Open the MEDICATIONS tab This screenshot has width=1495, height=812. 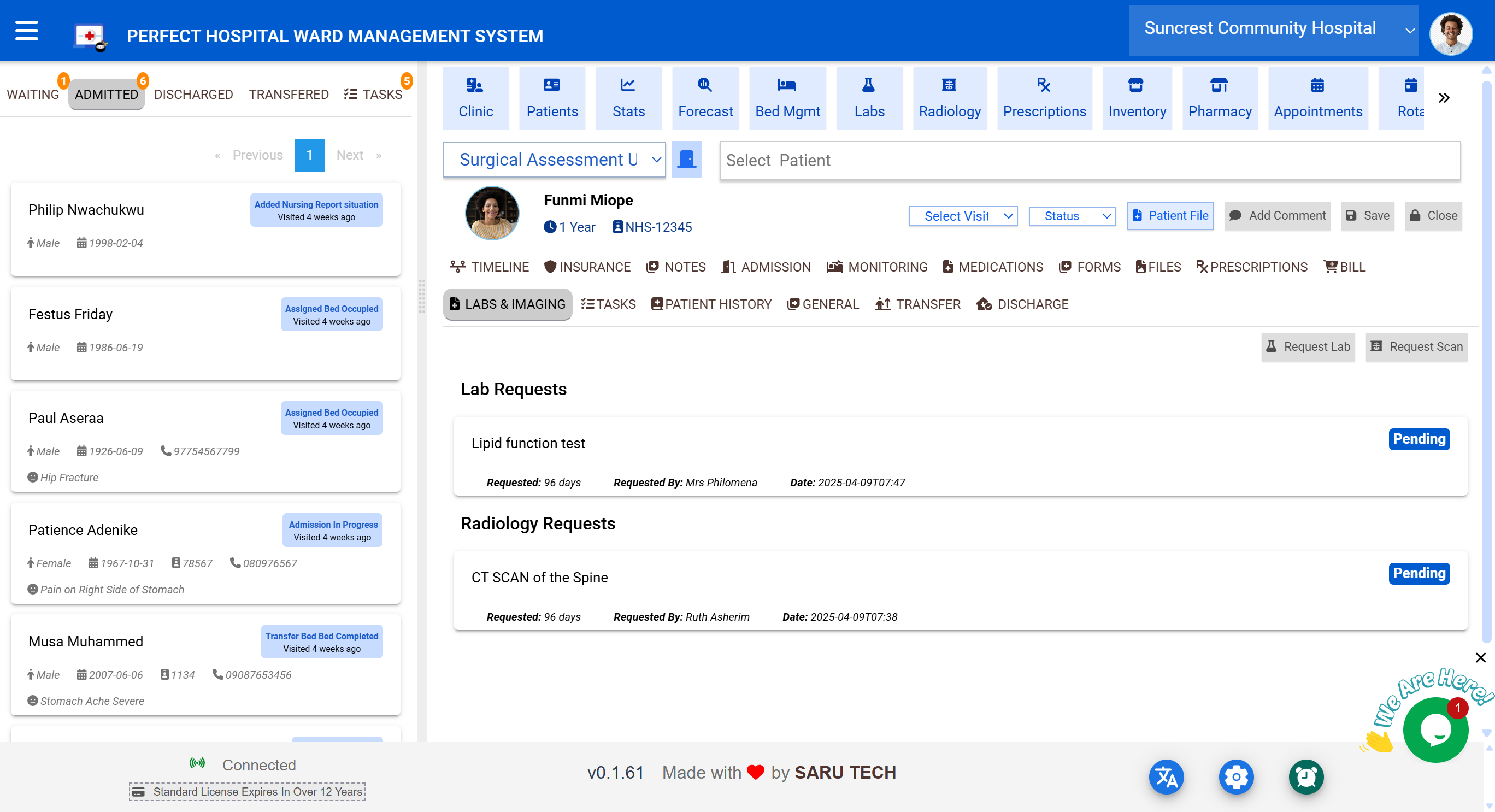tap(993, 267)
